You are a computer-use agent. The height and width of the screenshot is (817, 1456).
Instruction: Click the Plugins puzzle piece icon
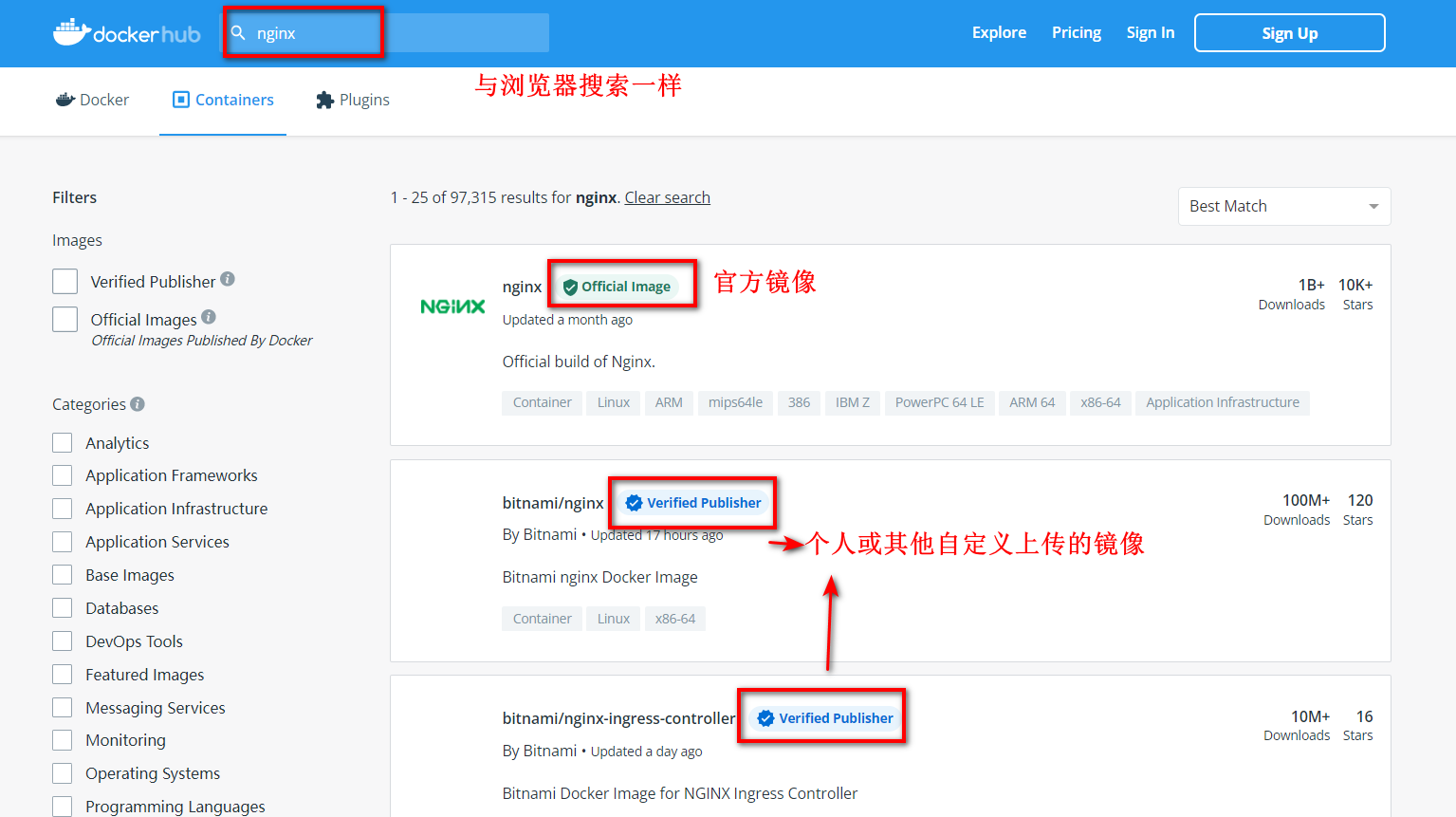click(324, 100)
